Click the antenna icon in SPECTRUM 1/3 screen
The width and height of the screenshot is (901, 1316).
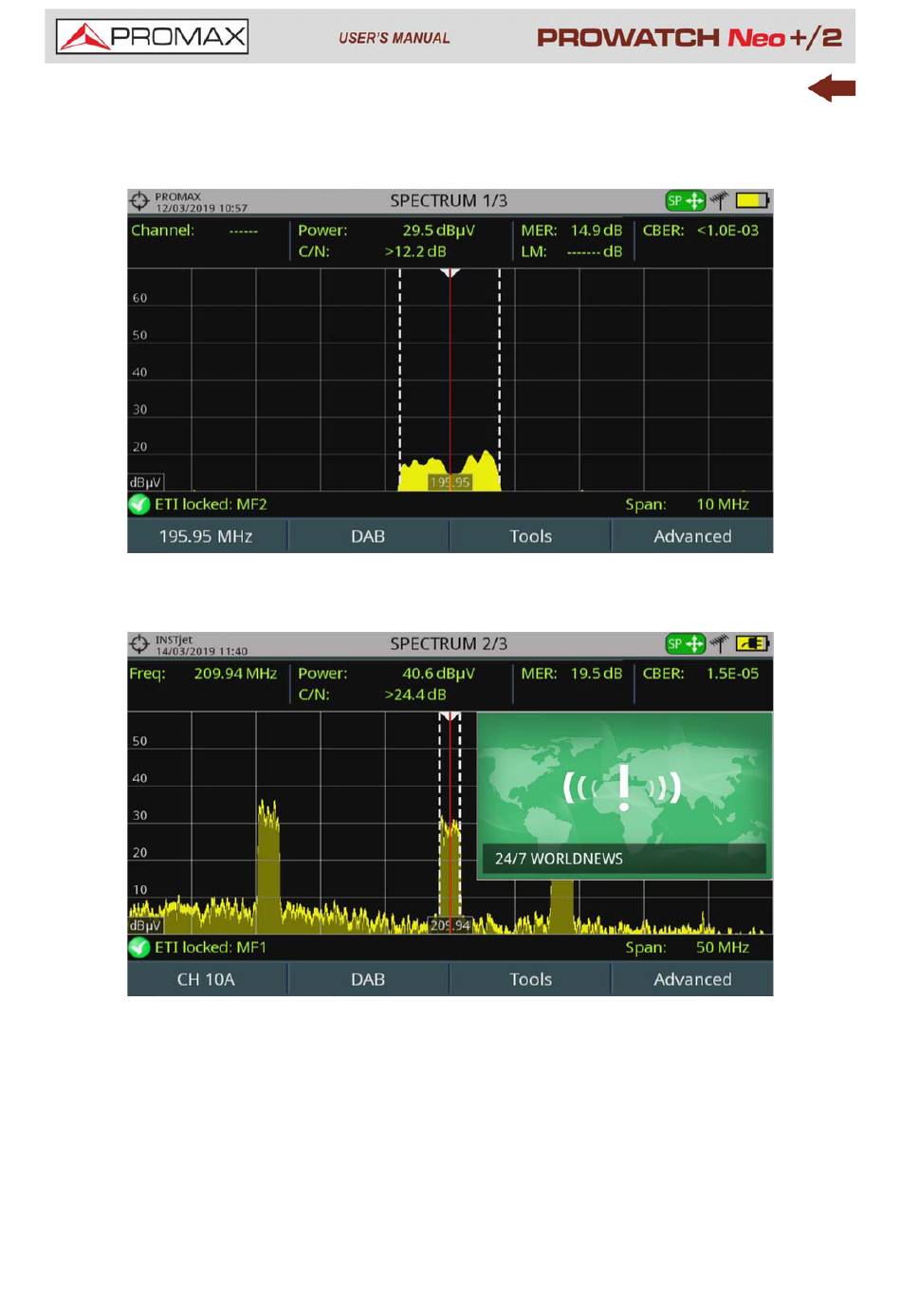720,200
